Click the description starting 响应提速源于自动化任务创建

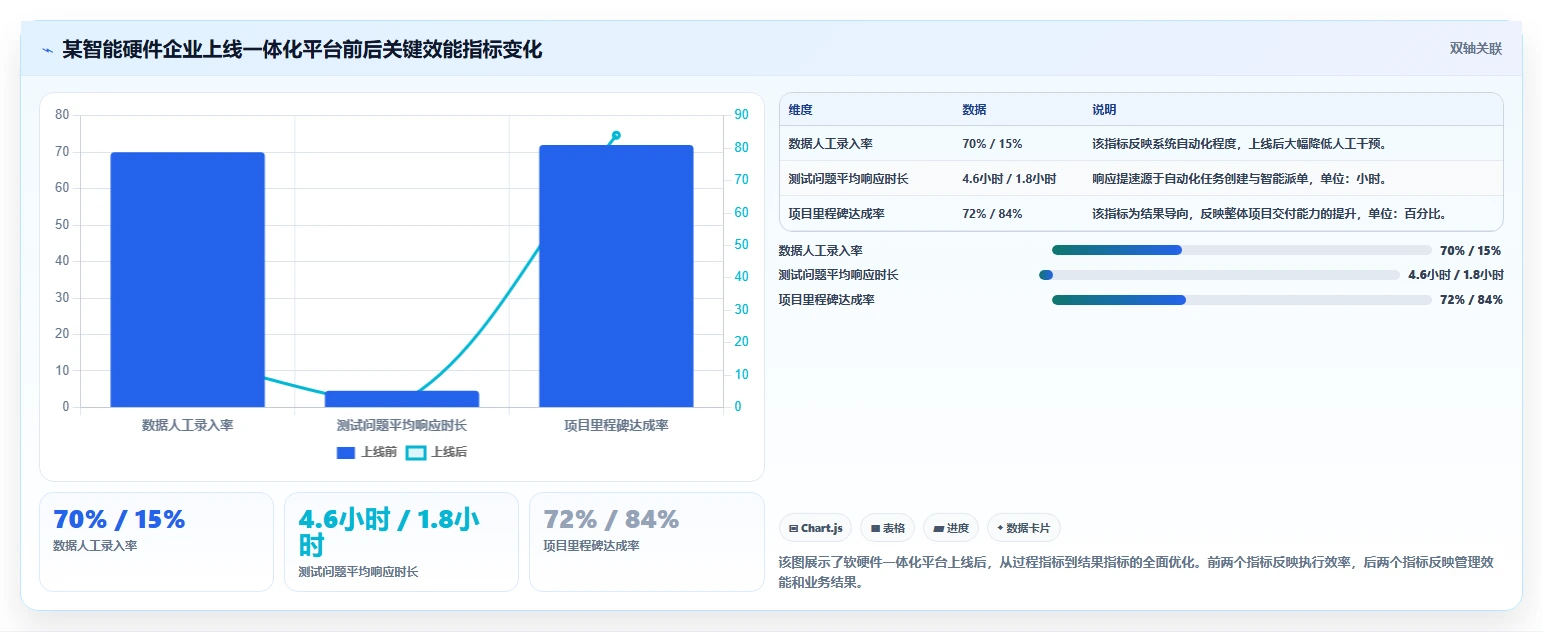click(x=1239, y=179)
